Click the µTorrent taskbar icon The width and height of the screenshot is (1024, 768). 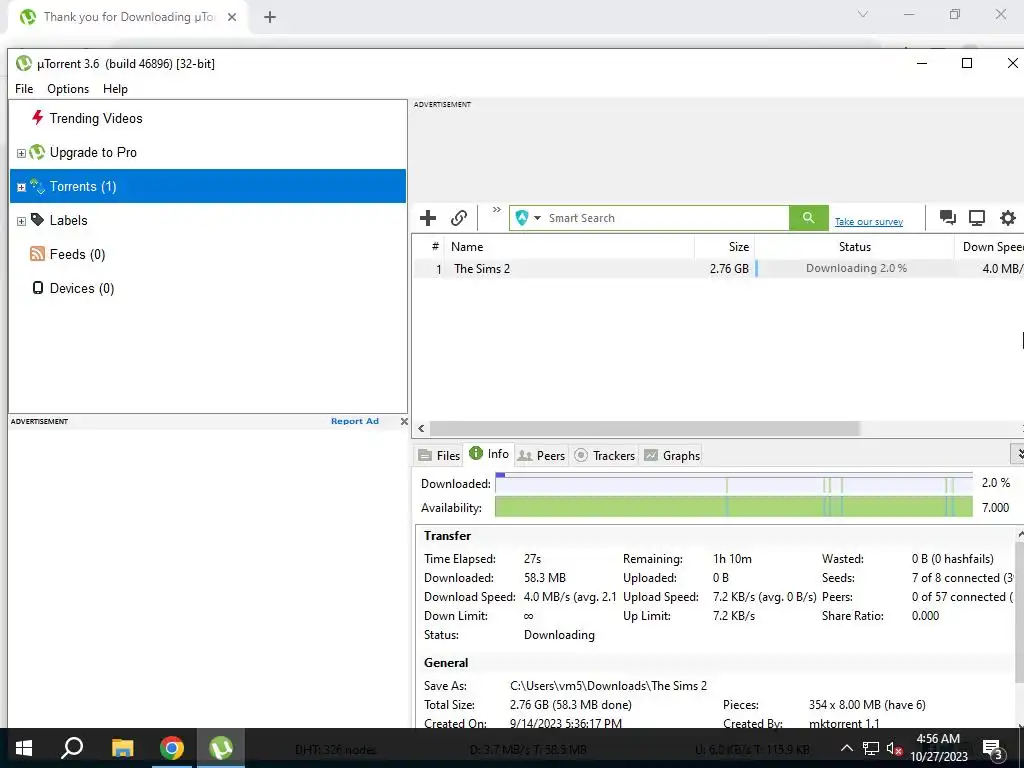tap(221, 748)
